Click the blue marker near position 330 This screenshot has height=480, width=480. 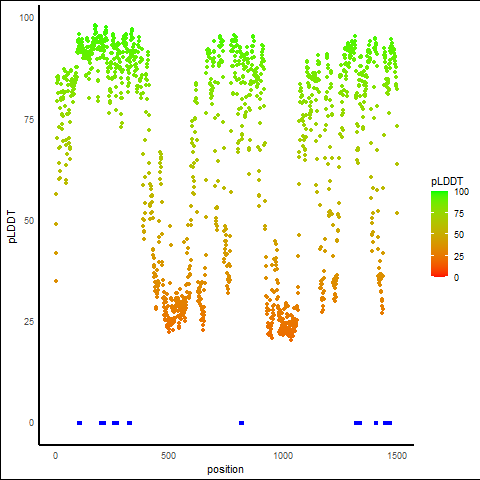coord(130,423)
